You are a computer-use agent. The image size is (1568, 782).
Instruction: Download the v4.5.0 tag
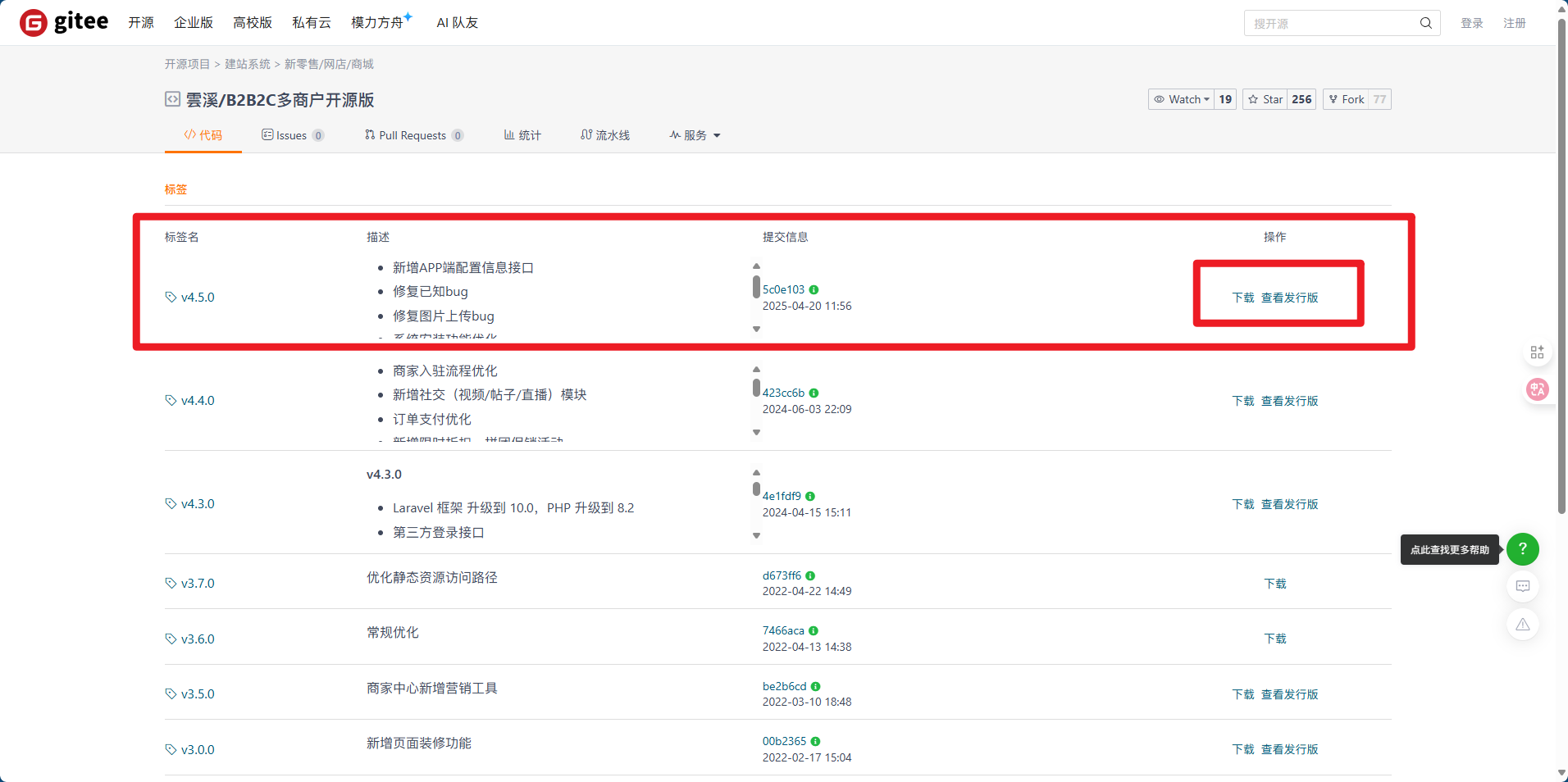tap(1243, 298)
